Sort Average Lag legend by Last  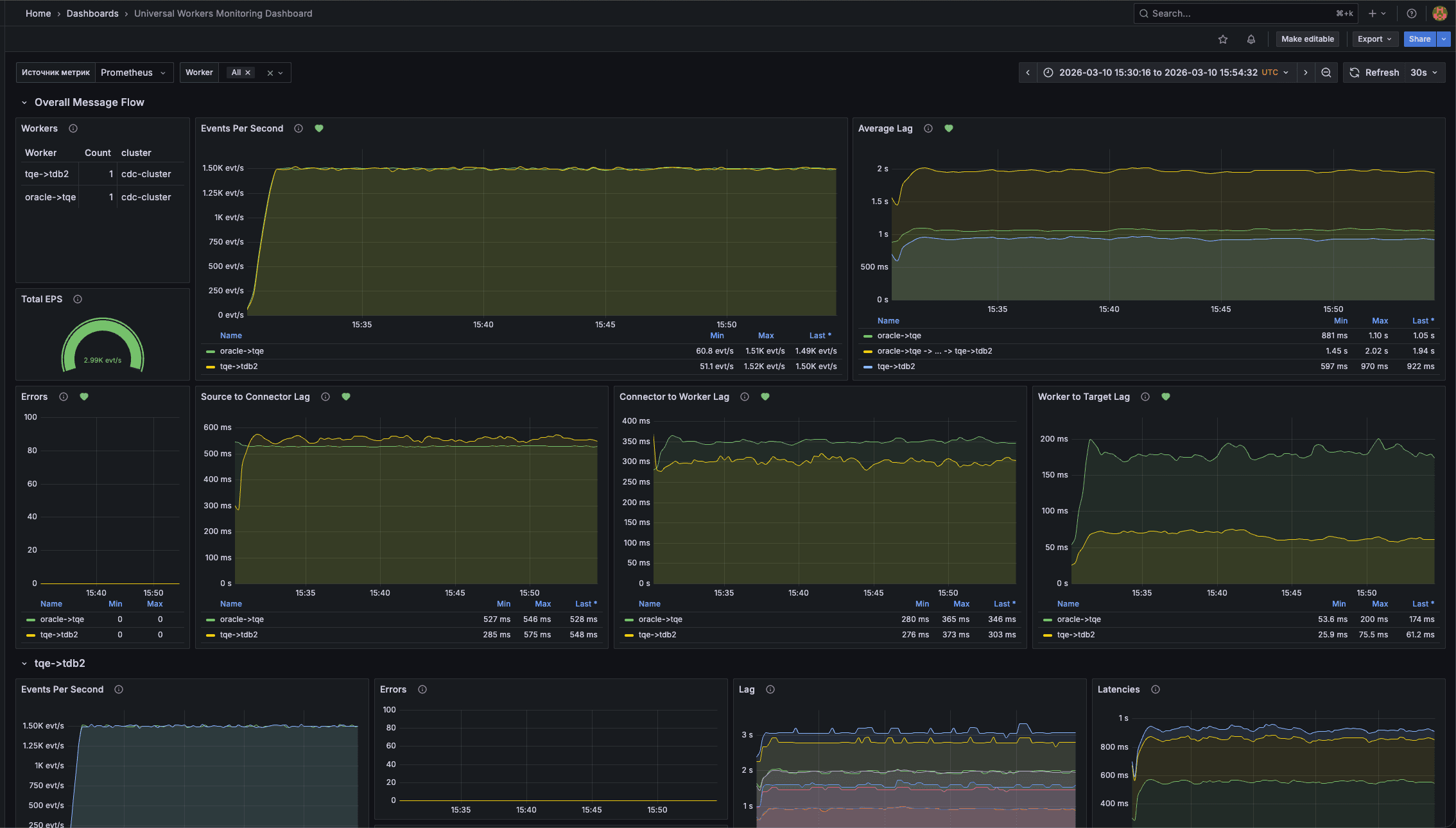[1423, 321]
